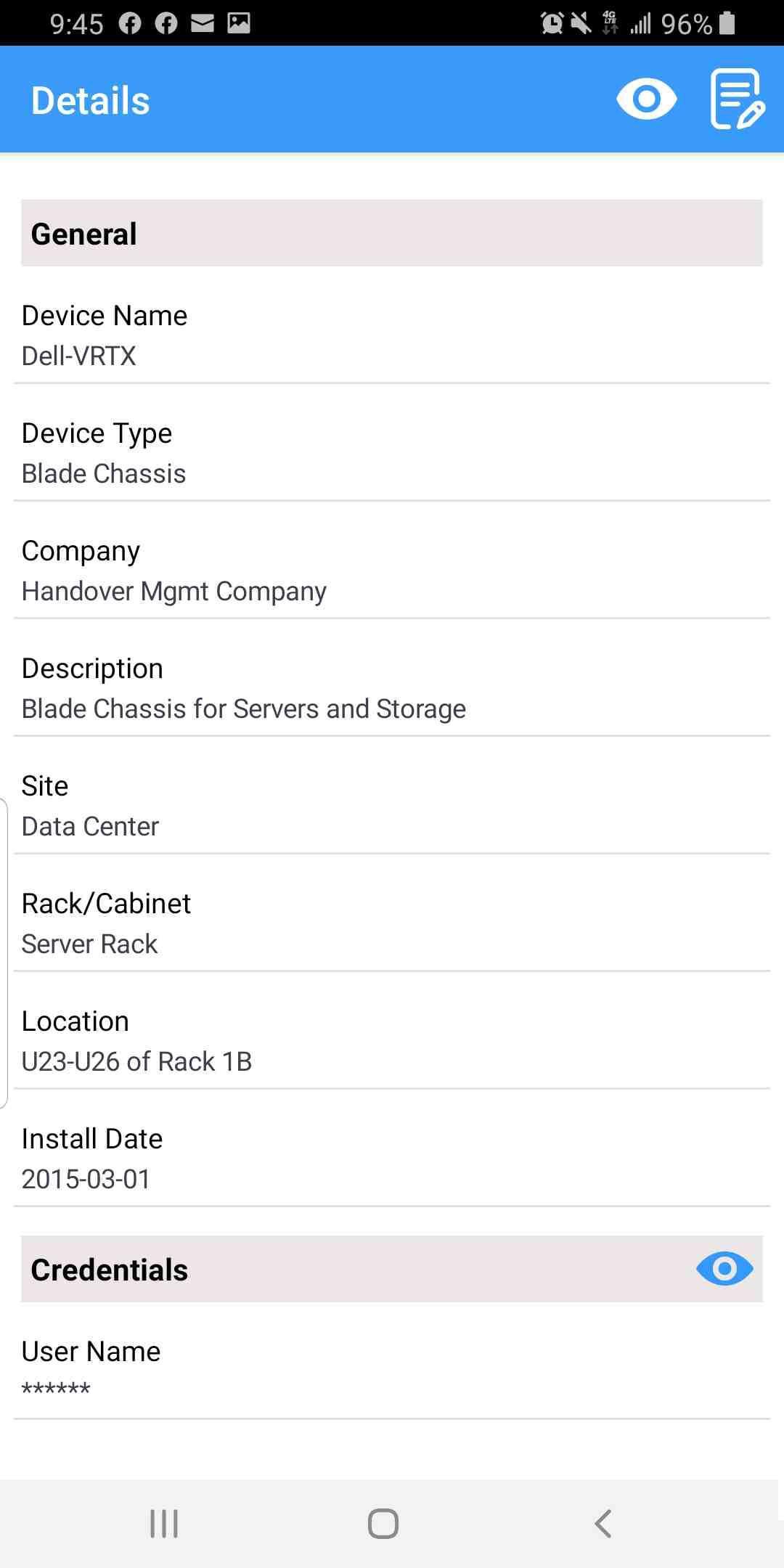Tap the mail notification icon in status bar
784x1568 pixels.
(x=203, y=23)
